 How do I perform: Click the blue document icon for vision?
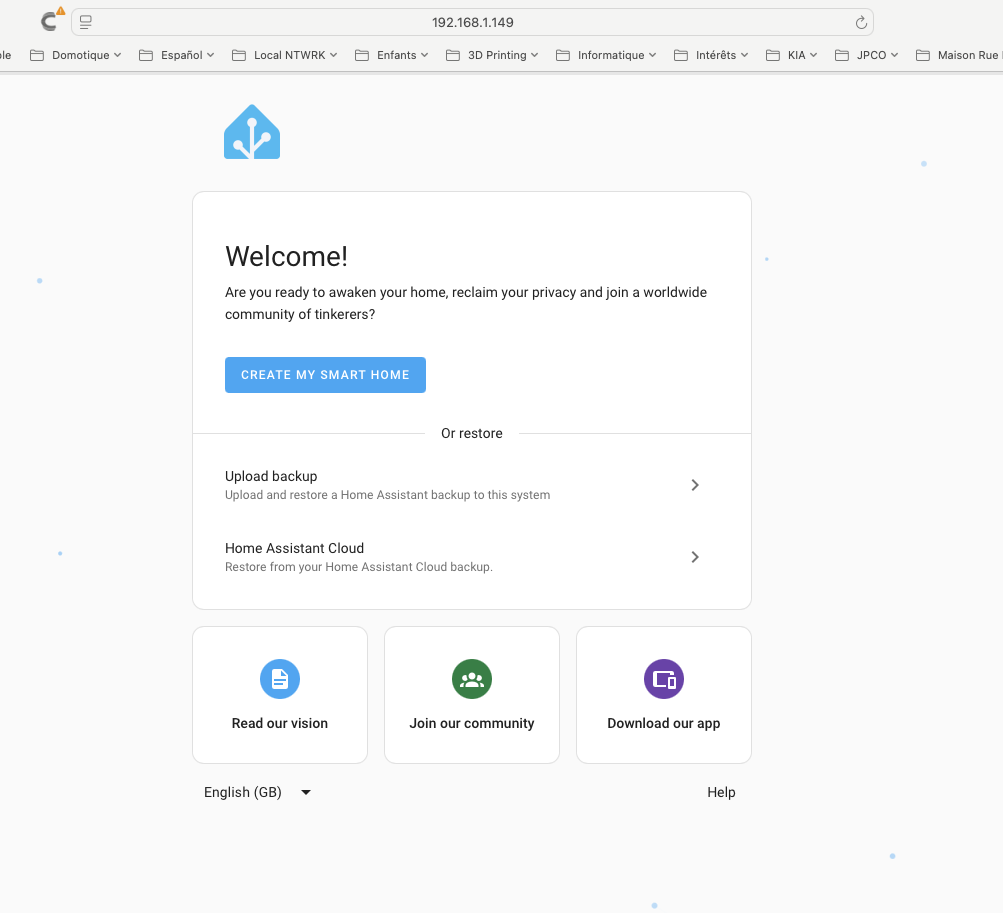(x=280, y=680)
